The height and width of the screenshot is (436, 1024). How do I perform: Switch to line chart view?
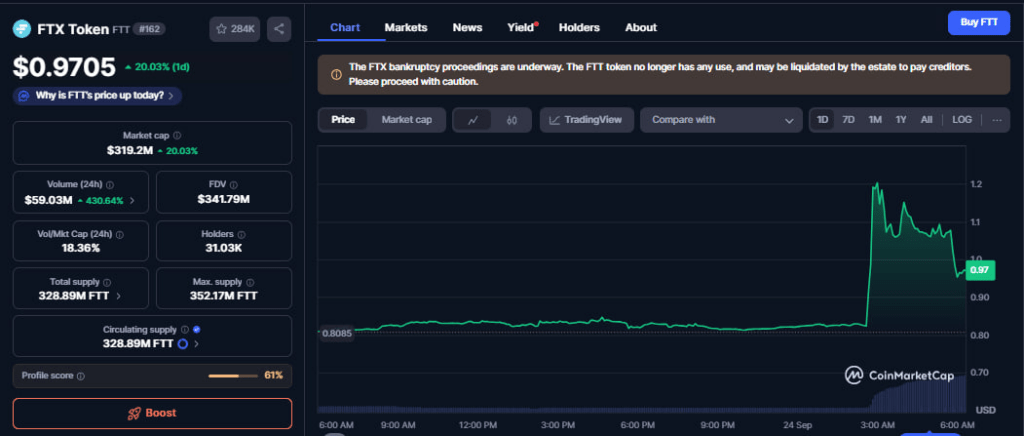[x=473, y=120]
